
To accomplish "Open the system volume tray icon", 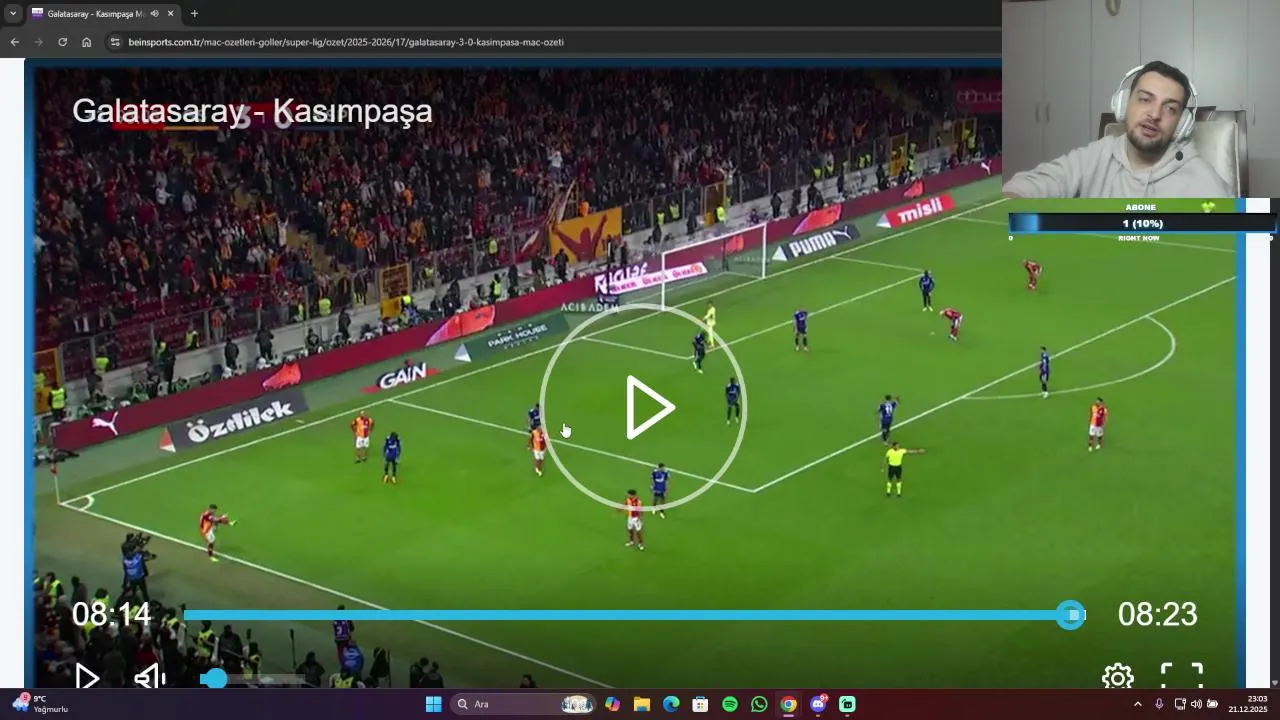I will pyautogui.click(x=1196, y=704).
